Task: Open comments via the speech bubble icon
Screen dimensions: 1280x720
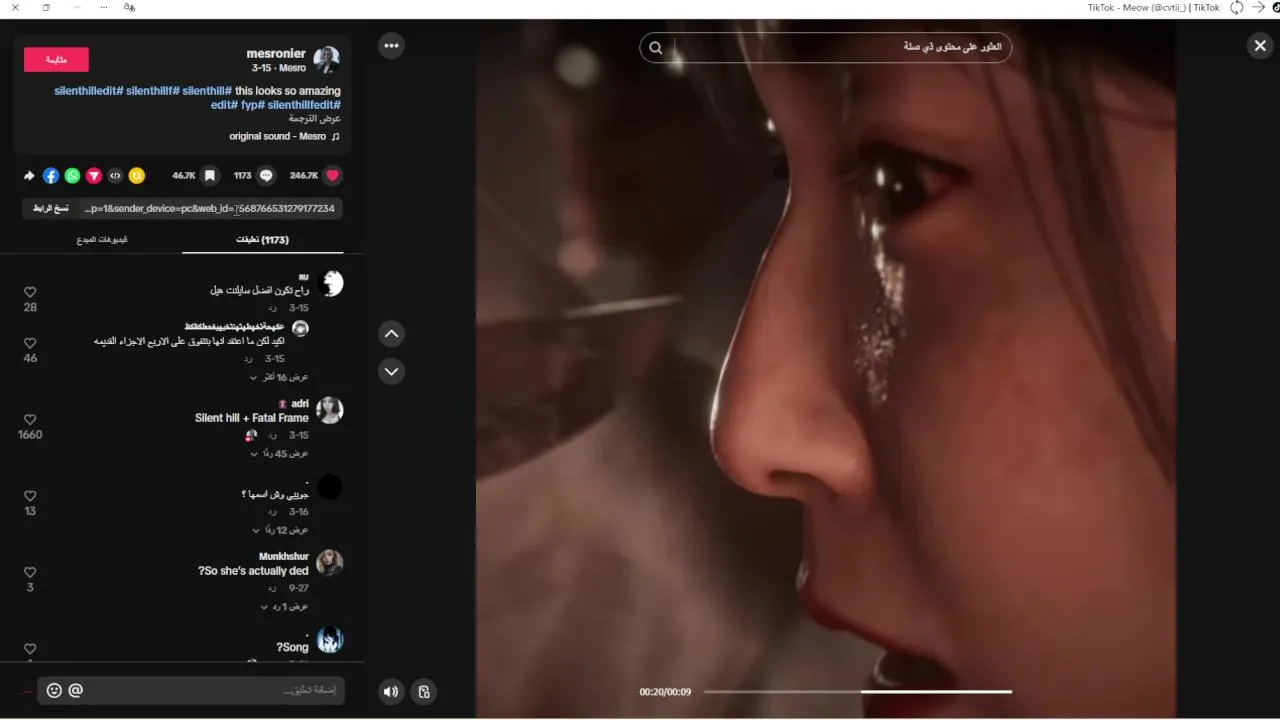Action: click(x=266, y=175)
